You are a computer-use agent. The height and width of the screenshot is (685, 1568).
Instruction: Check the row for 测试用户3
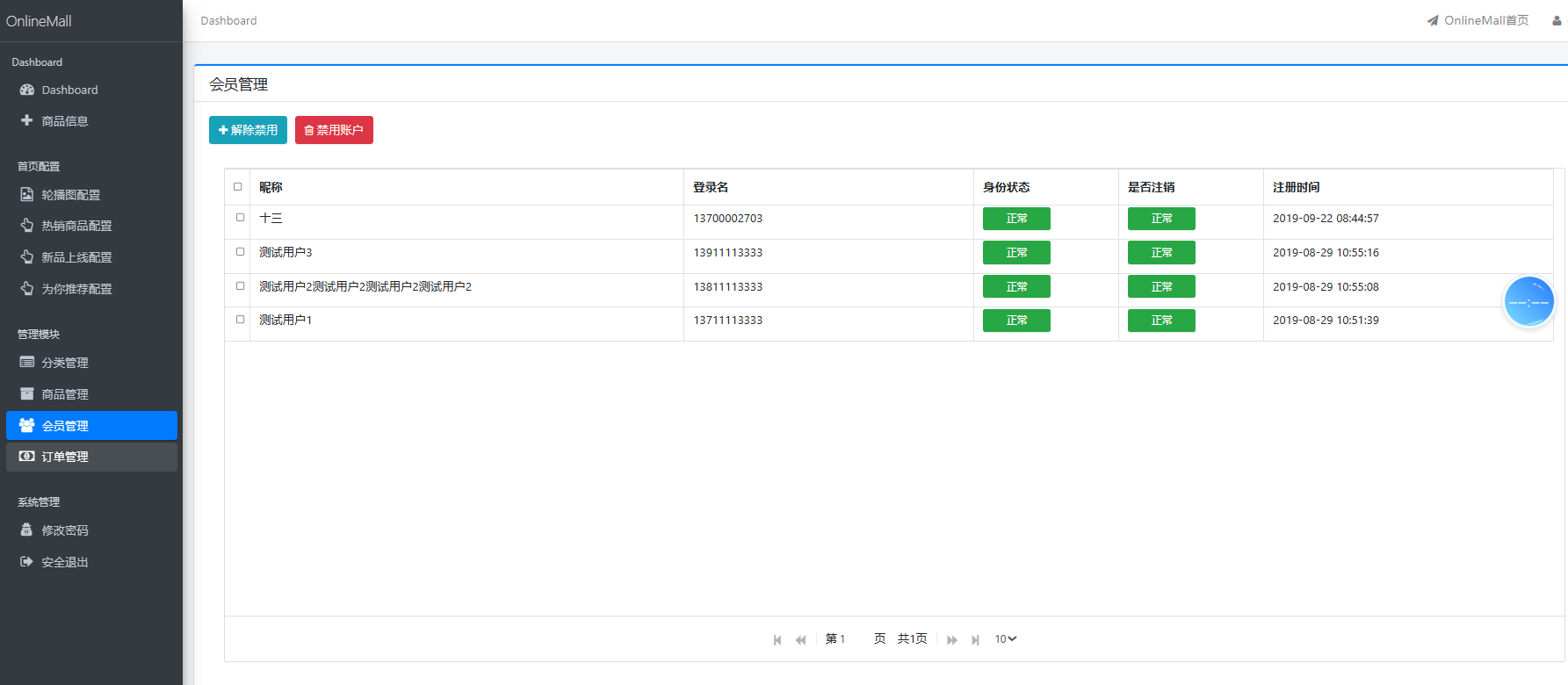click(x=240, y=252)
